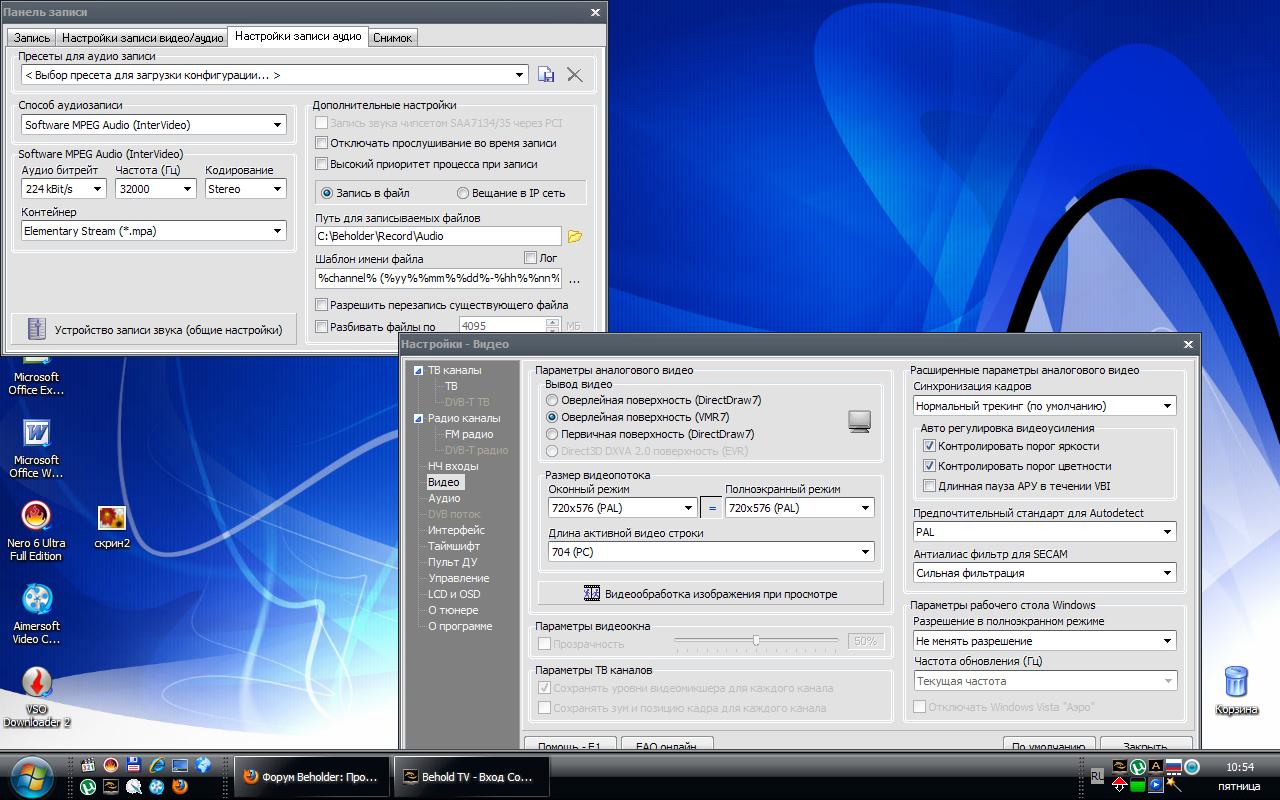The image size is (1280, 800).
Task: Select the DirectDraw7 primary surface radio option
Action: click(552, 434)
